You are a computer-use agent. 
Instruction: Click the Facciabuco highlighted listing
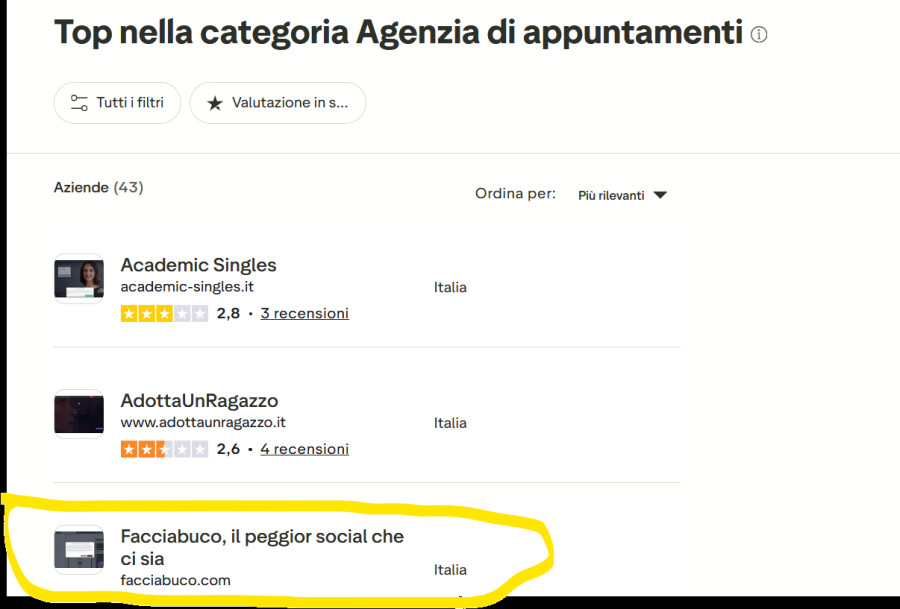(261, 548)
